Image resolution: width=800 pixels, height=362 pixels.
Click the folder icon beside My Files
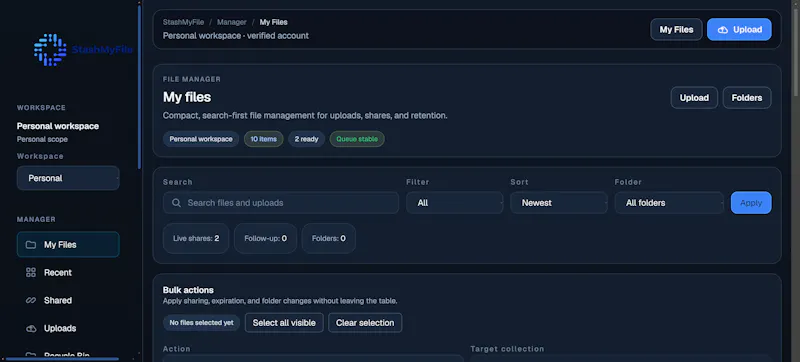[31, 245]
